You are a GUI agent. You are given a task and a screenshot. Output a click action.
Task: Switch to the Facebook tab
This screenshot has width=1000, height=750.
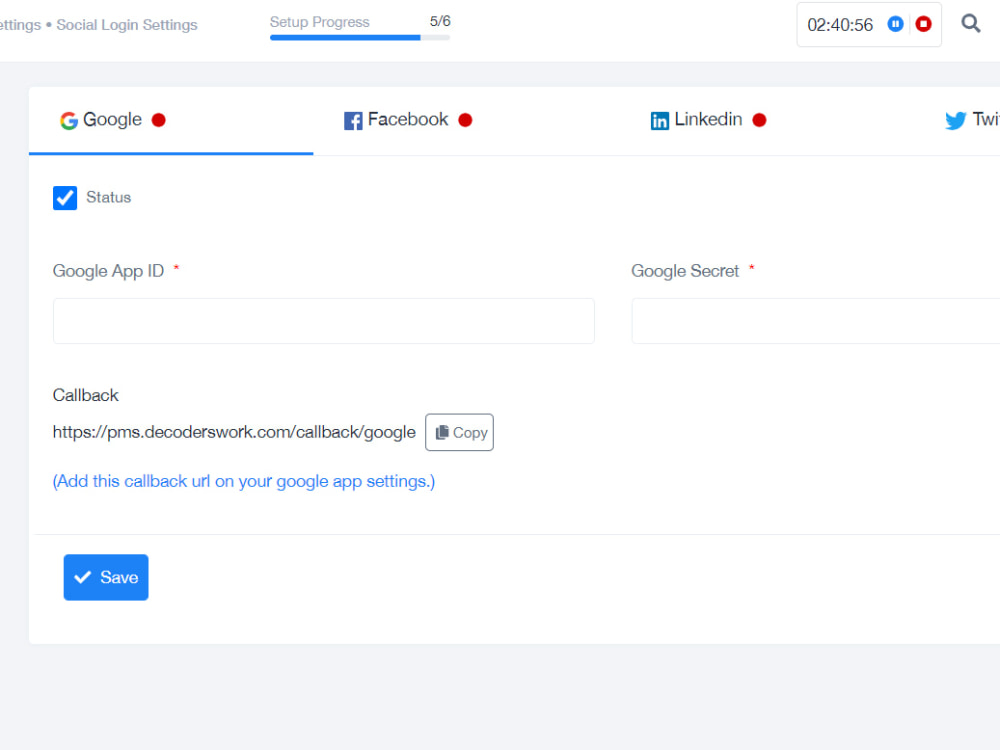(408, 120)
